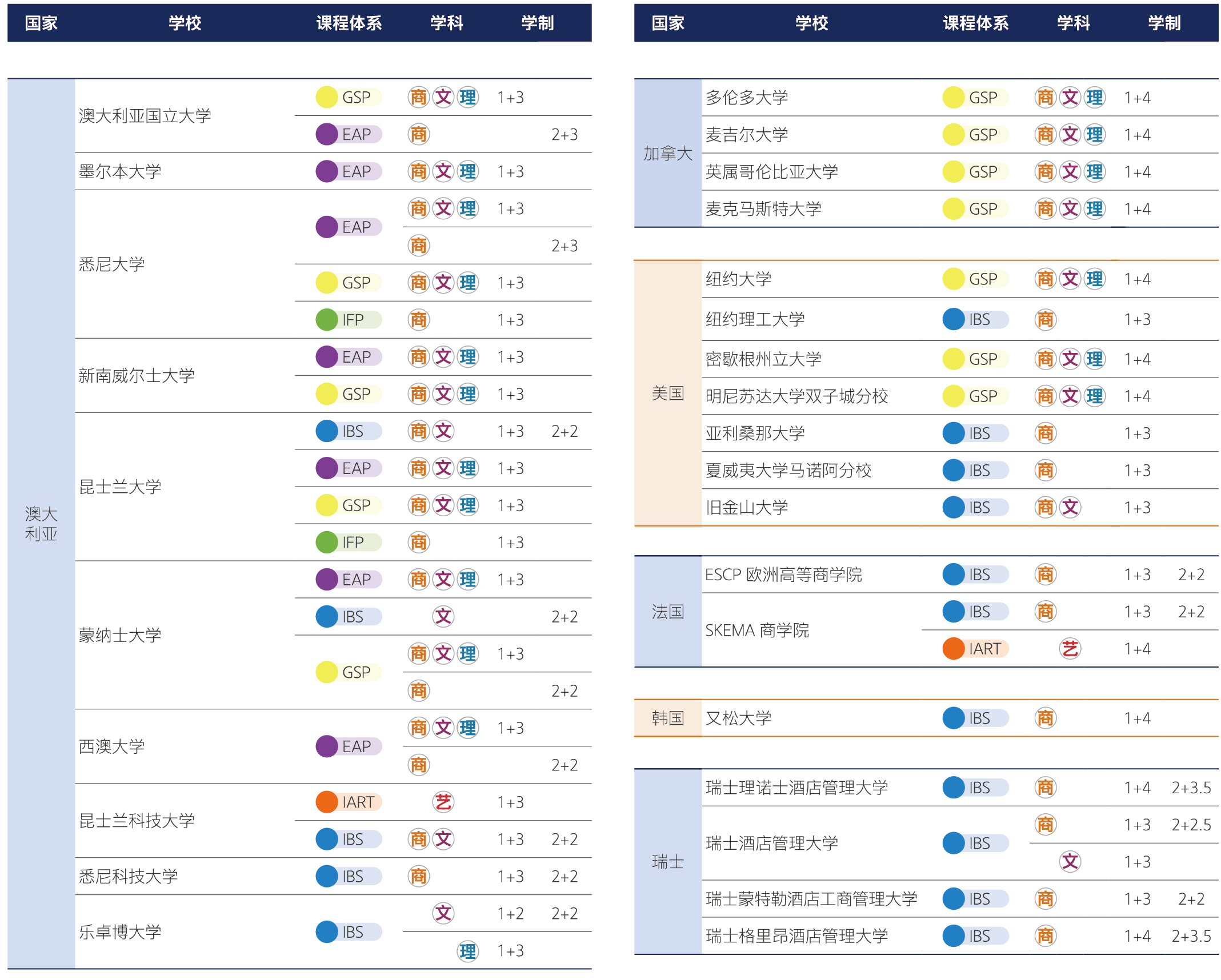
Task: Click the left table's 课程体系 header
Action: [349, 23]
